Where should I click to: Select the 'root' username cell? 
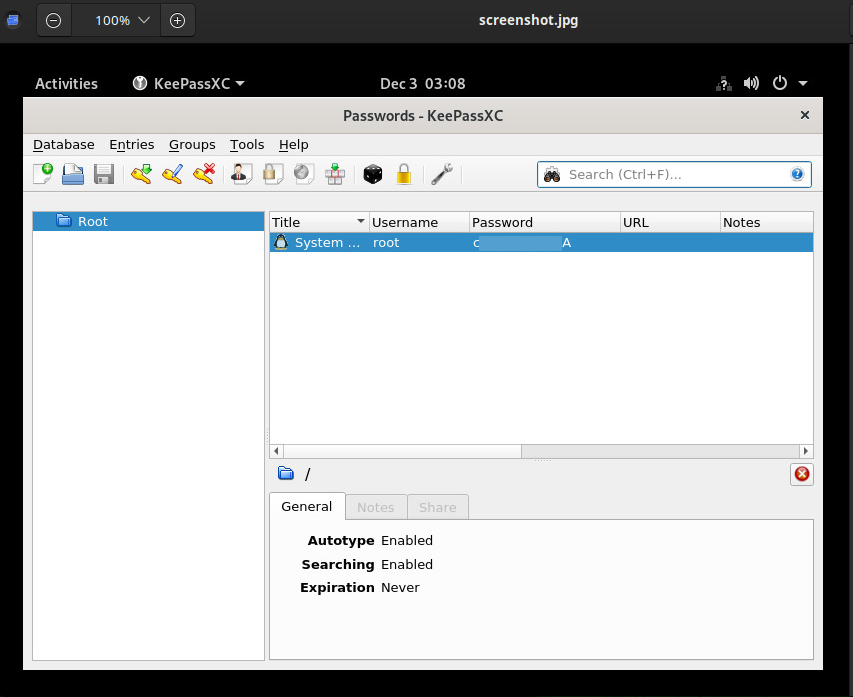419,243
